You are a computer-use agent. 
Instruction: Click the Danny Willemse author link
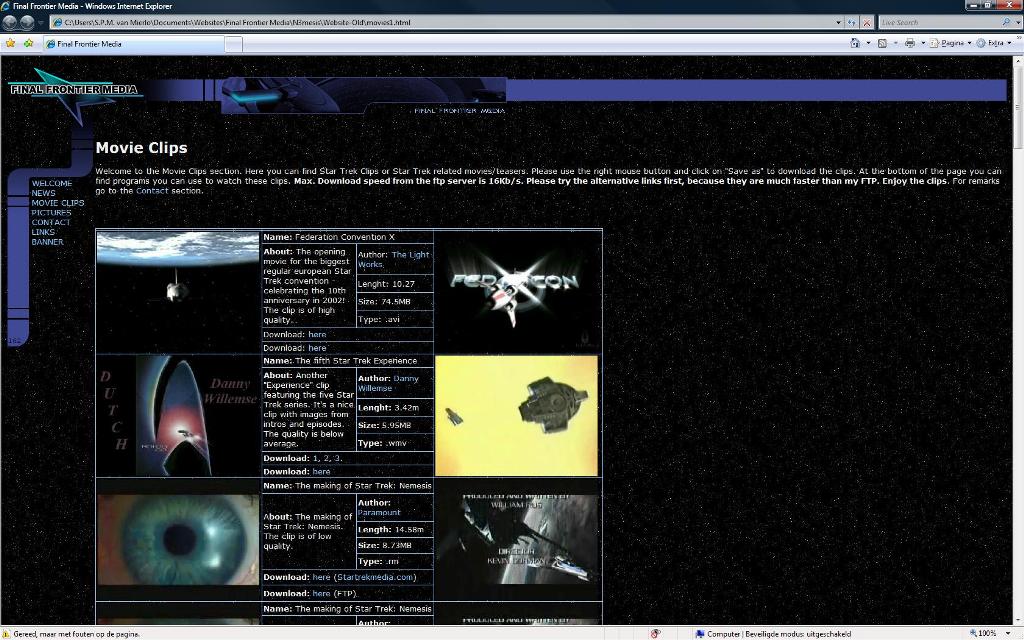click(389, 383)
